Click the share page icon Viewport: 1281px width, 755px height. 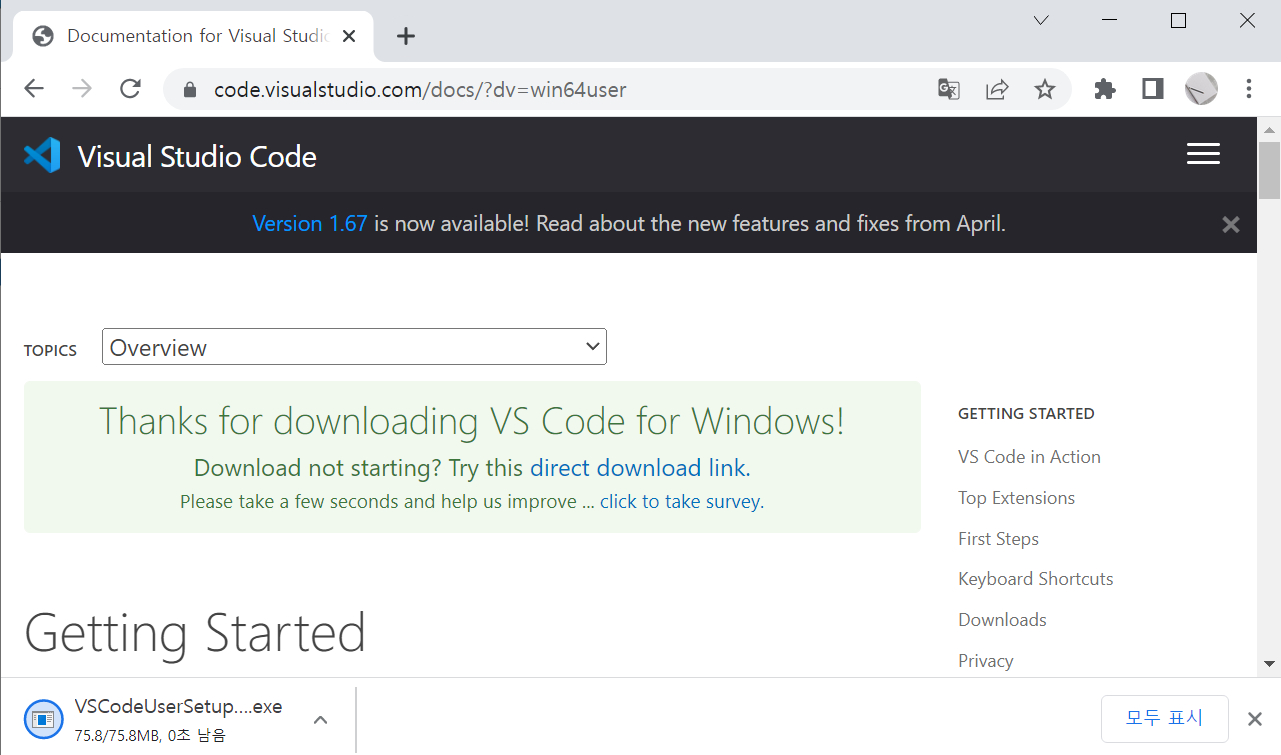coord(997,89)
